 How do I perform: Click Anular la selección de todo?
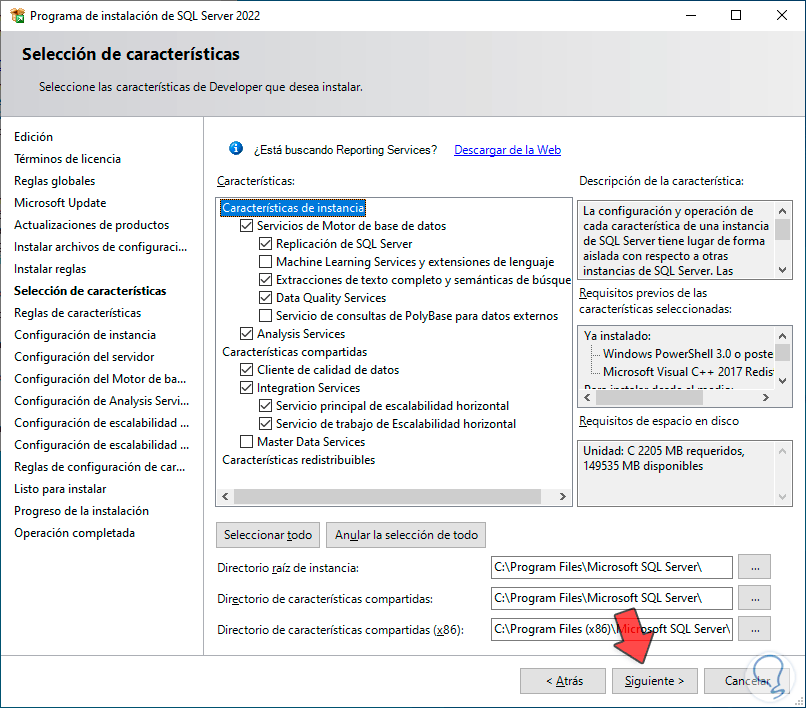pyautogui.click(x=406, y=535)
